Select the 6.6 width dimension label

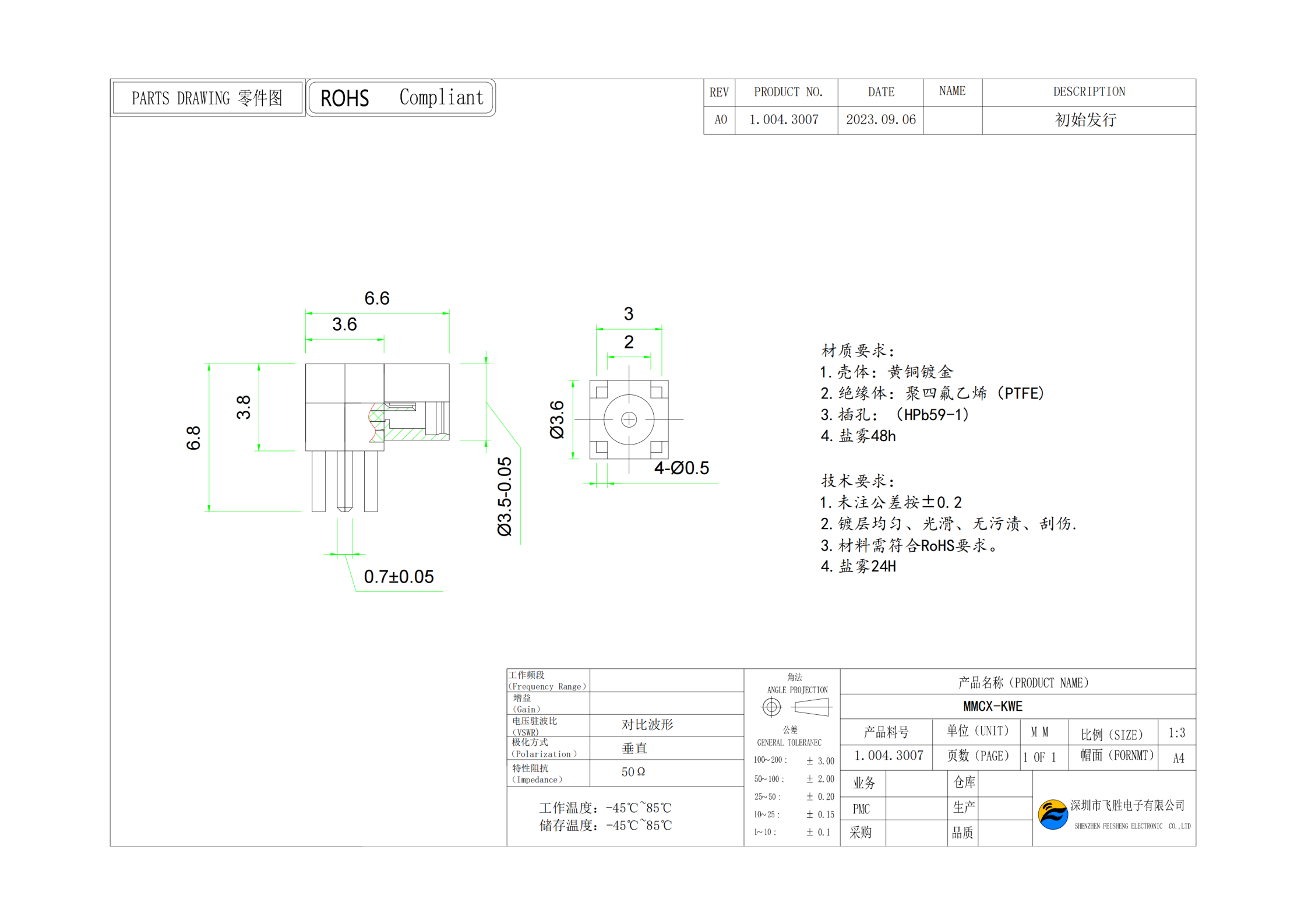click(377, 298)
